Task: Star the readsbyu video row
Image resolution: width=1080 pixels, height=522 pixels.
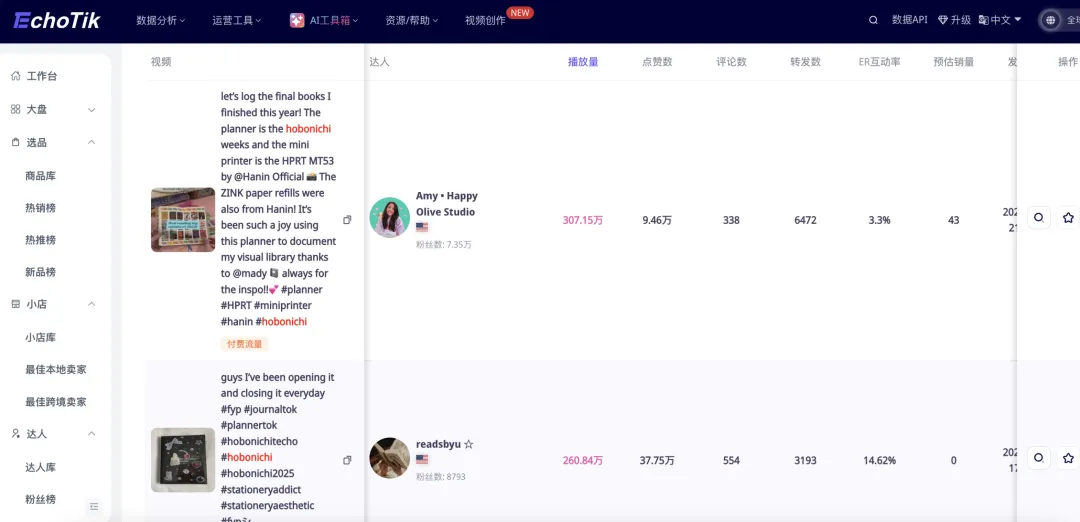Action: pos(1068,458)
